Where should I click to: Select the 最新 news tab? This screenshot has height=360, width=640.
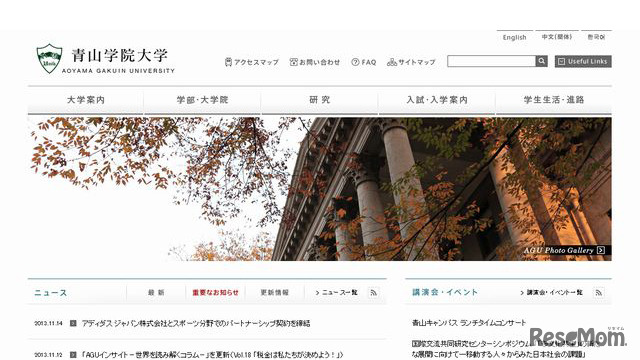point(156,293)
